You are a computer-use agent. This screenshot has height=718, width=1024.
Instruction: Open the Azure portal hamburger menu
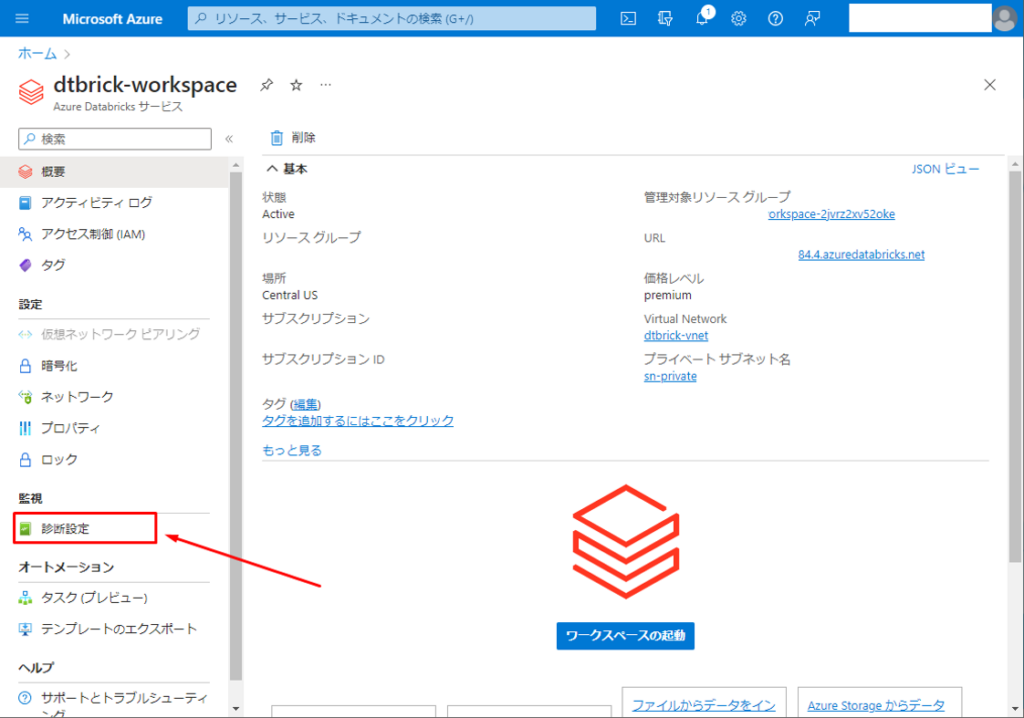coord(22,18)
